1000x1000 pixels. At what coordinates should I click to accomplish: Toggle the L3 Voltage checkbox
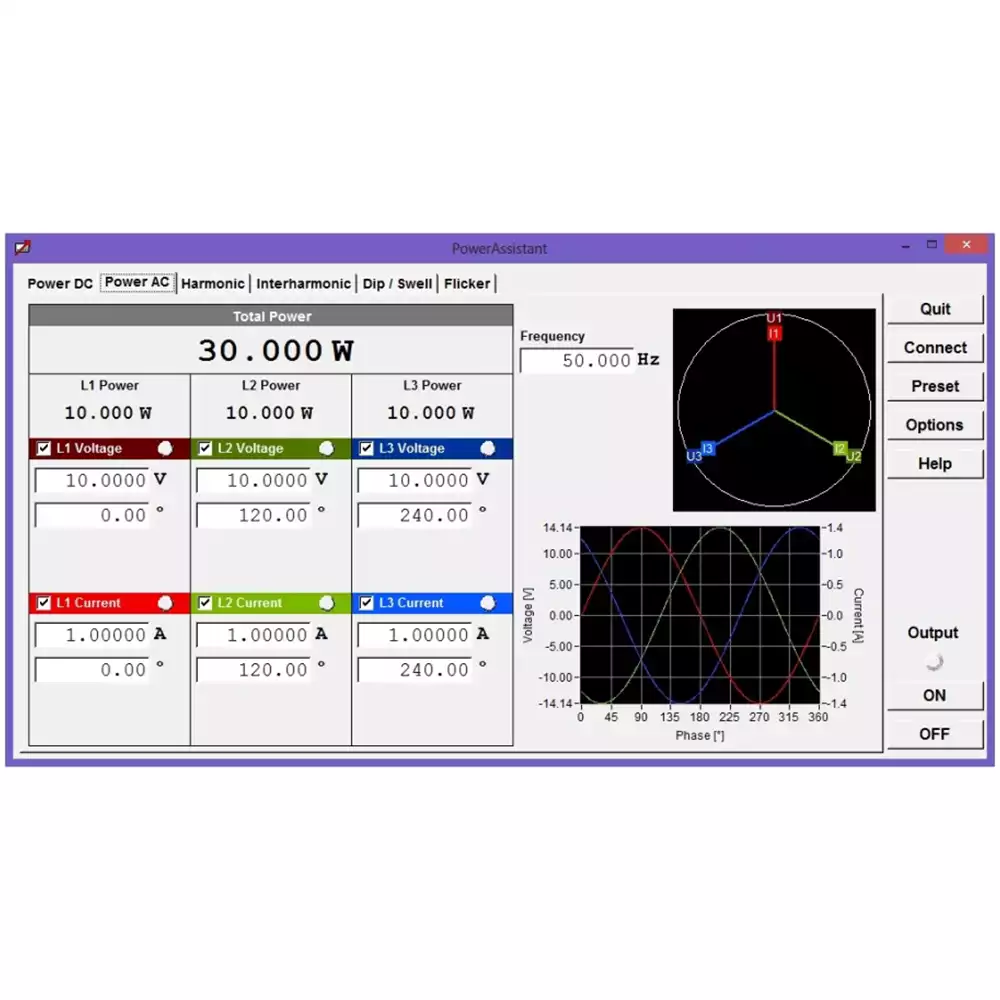pyautogui.click(x=366, y=448)
